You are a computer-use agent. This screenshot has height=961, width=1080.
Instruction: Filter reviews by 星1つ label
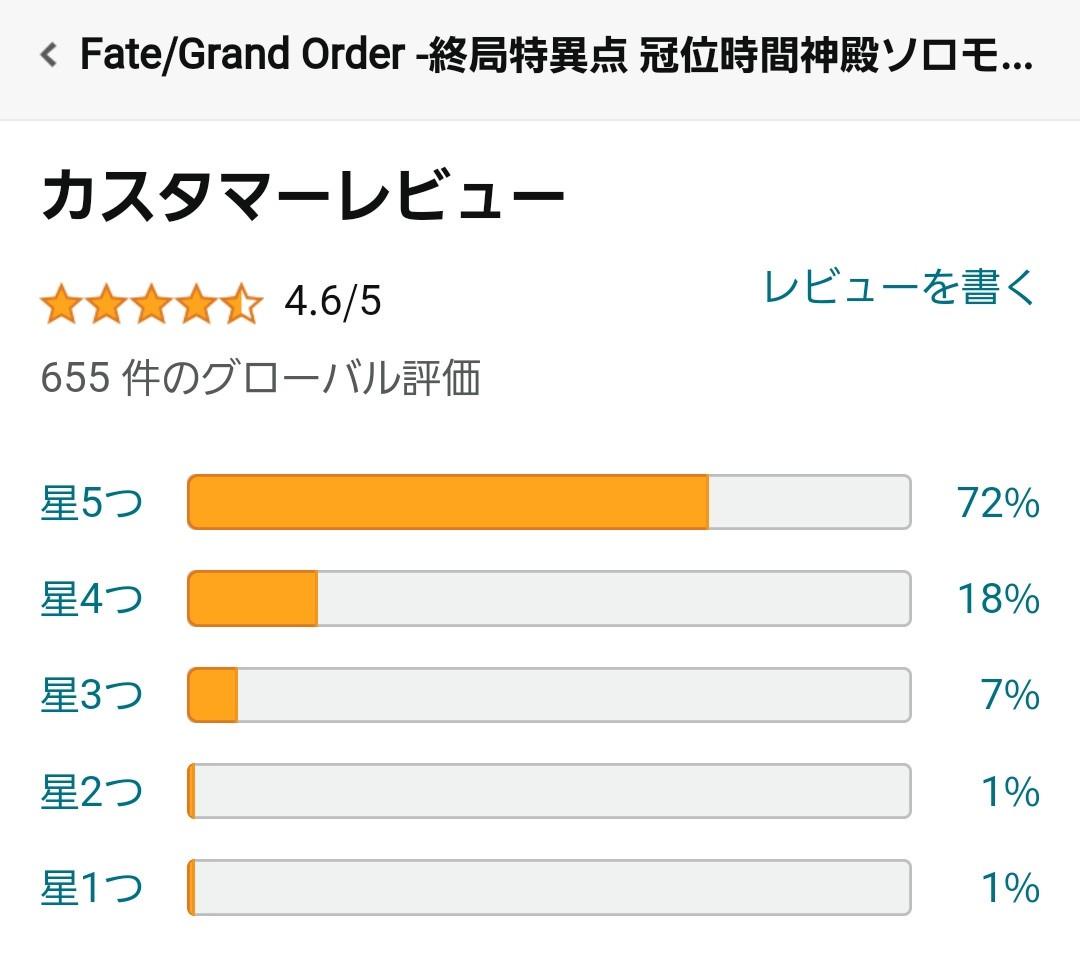92,887
